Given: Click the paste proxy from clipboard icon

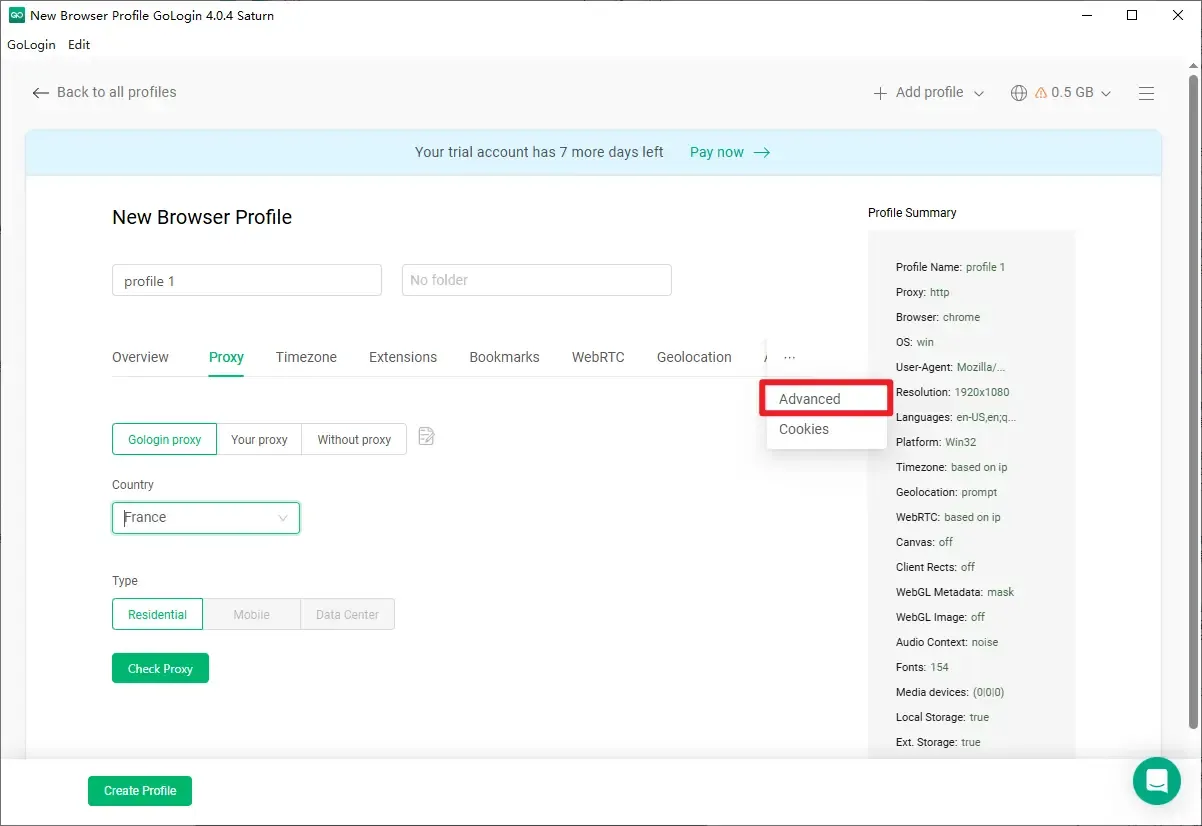Looking at the screenshot, I should pyautogui.click(x=426, y=436).
